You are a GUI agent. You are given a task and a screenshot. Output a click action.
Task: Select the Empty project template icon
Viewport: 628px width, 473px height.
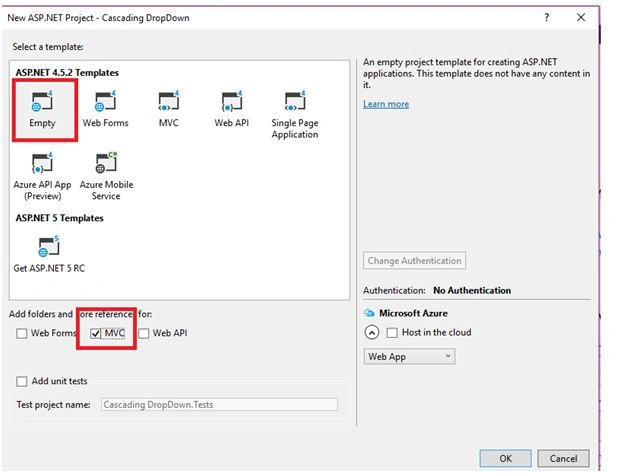[x=42, y=101]
